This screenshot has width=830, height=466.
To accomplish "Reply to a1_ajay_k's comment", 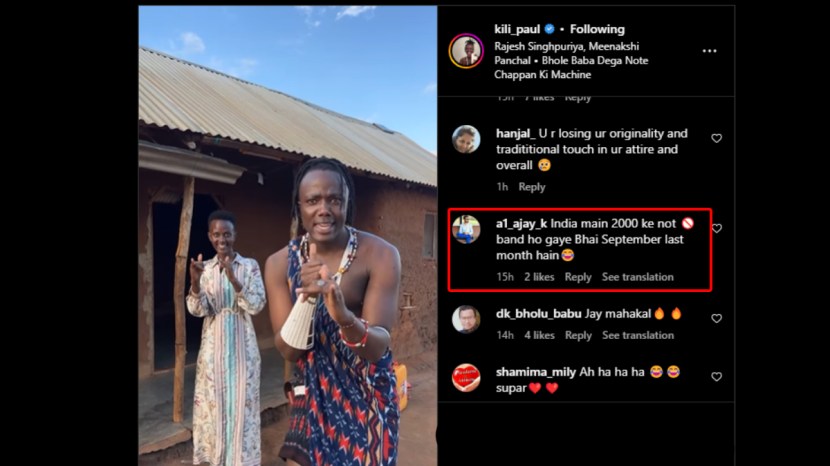I will 578,277.
